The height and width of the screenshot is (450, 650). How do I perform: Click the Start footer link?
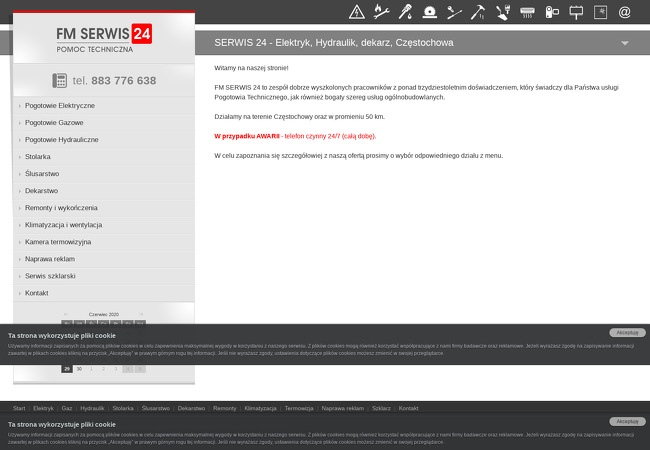19,408
